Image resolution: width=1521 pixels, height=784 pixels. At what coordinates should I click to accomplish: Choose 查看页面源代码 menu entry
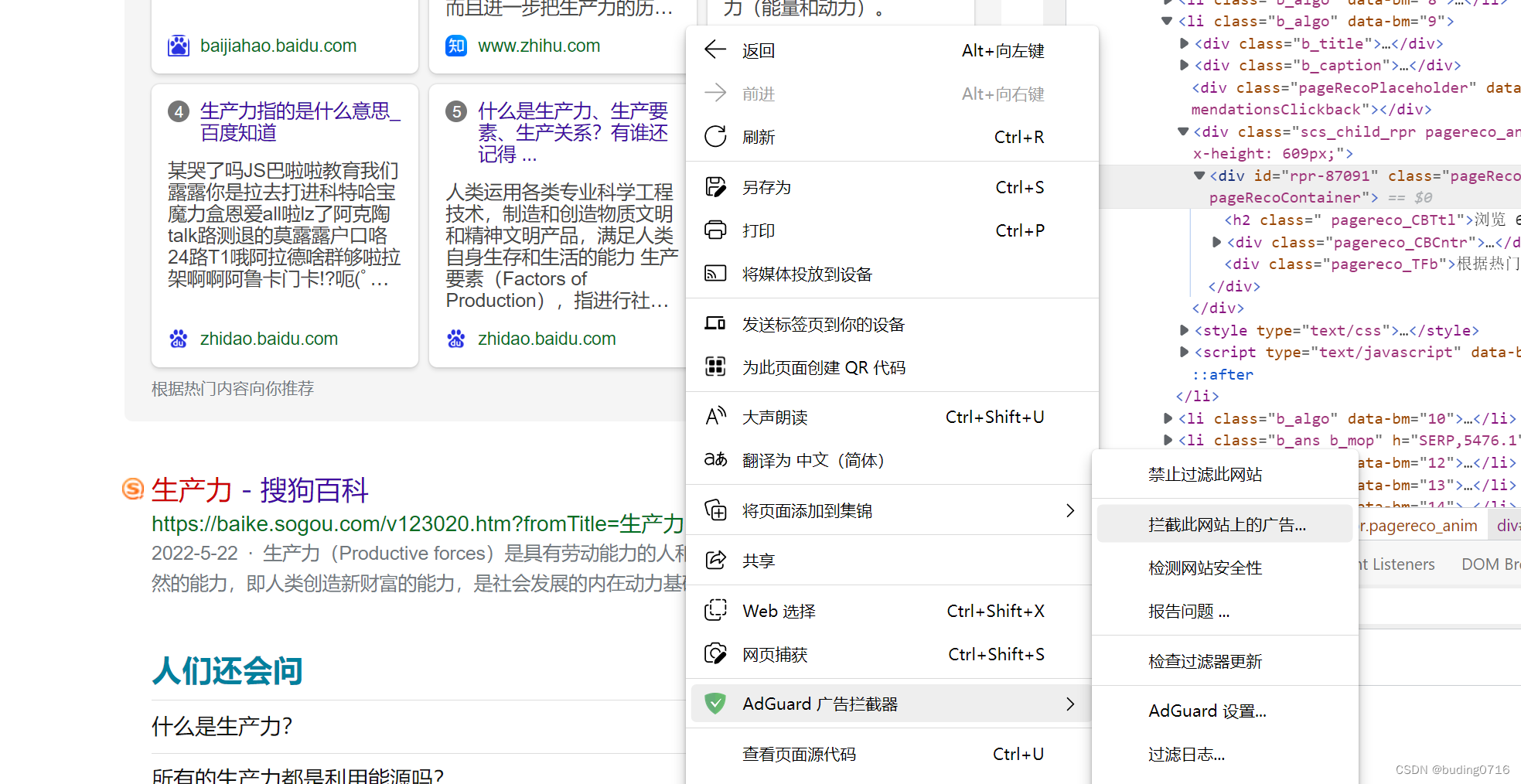coord(892,754)
